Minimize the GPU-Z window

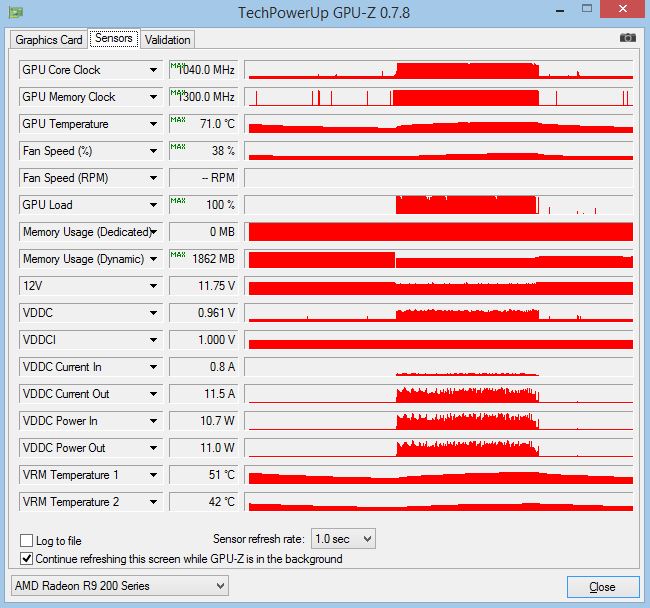pos(560,10)
